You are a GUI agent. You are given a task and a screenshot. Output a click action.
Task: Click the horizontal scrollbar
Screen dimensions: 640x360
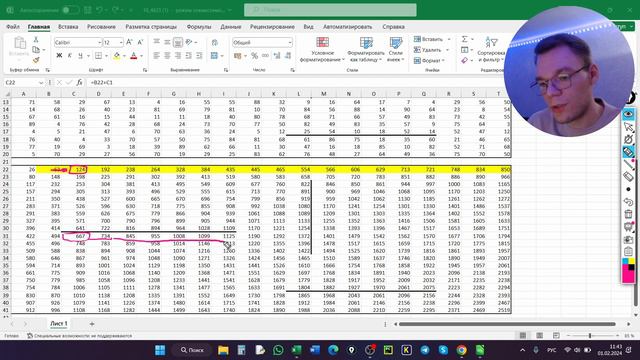point(507,324)
